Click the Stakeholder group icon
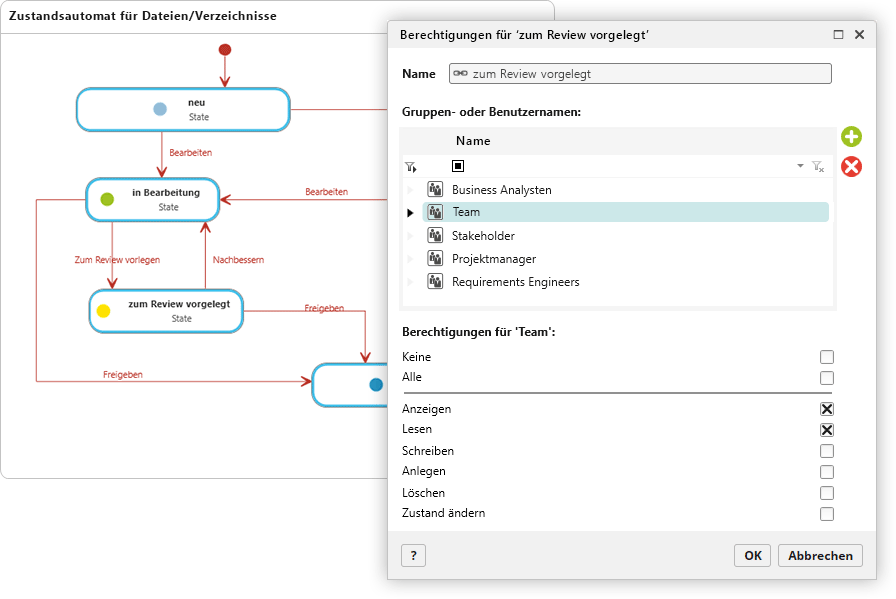The image size is (896, 599). pos(435,235)
